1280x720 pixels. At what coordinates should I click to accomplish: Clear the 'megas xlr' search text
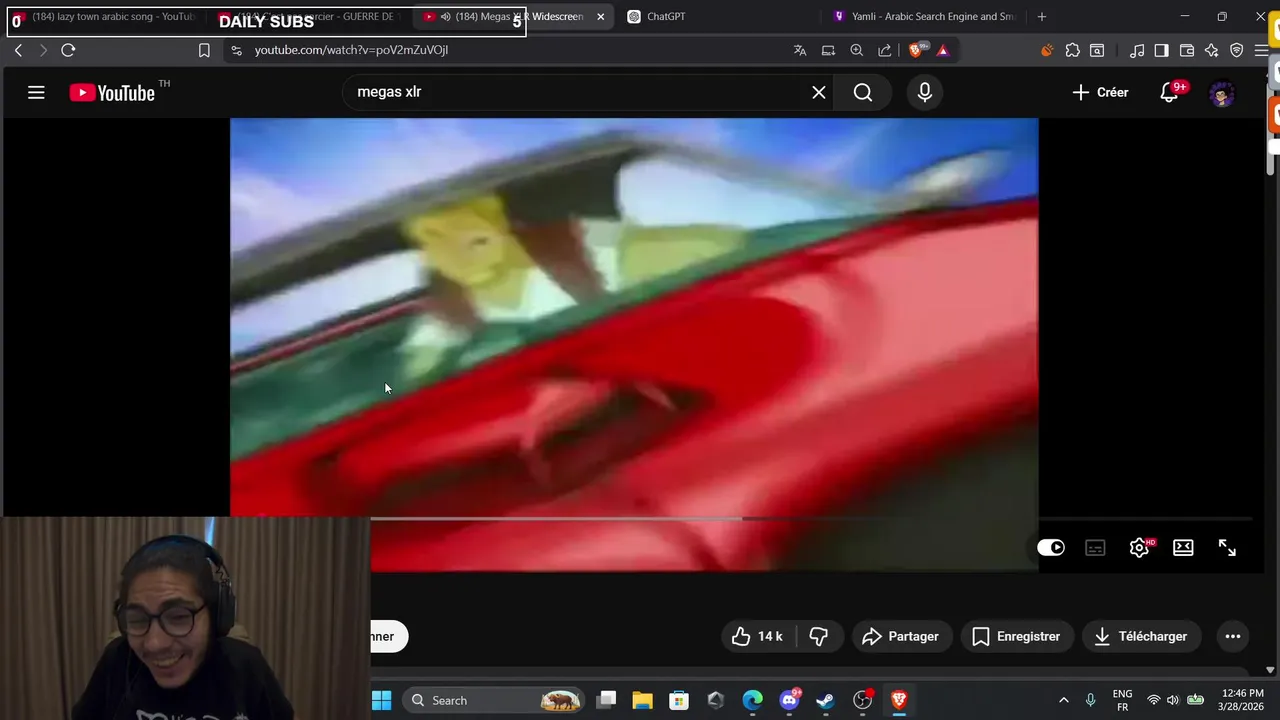click(x=819, y=92)
